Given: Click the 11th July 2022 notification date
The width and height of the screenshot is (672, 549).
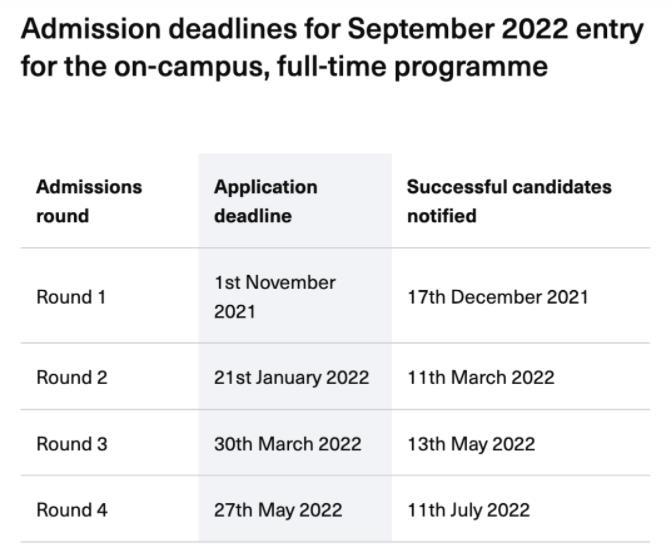Looking at the screenshot, I should pyautogui.click(x=468, y=510).
